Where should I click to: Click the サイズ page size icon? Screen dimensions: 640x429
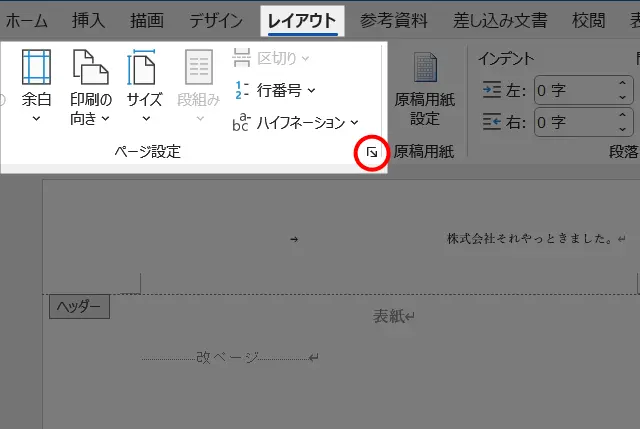[144, 70]
